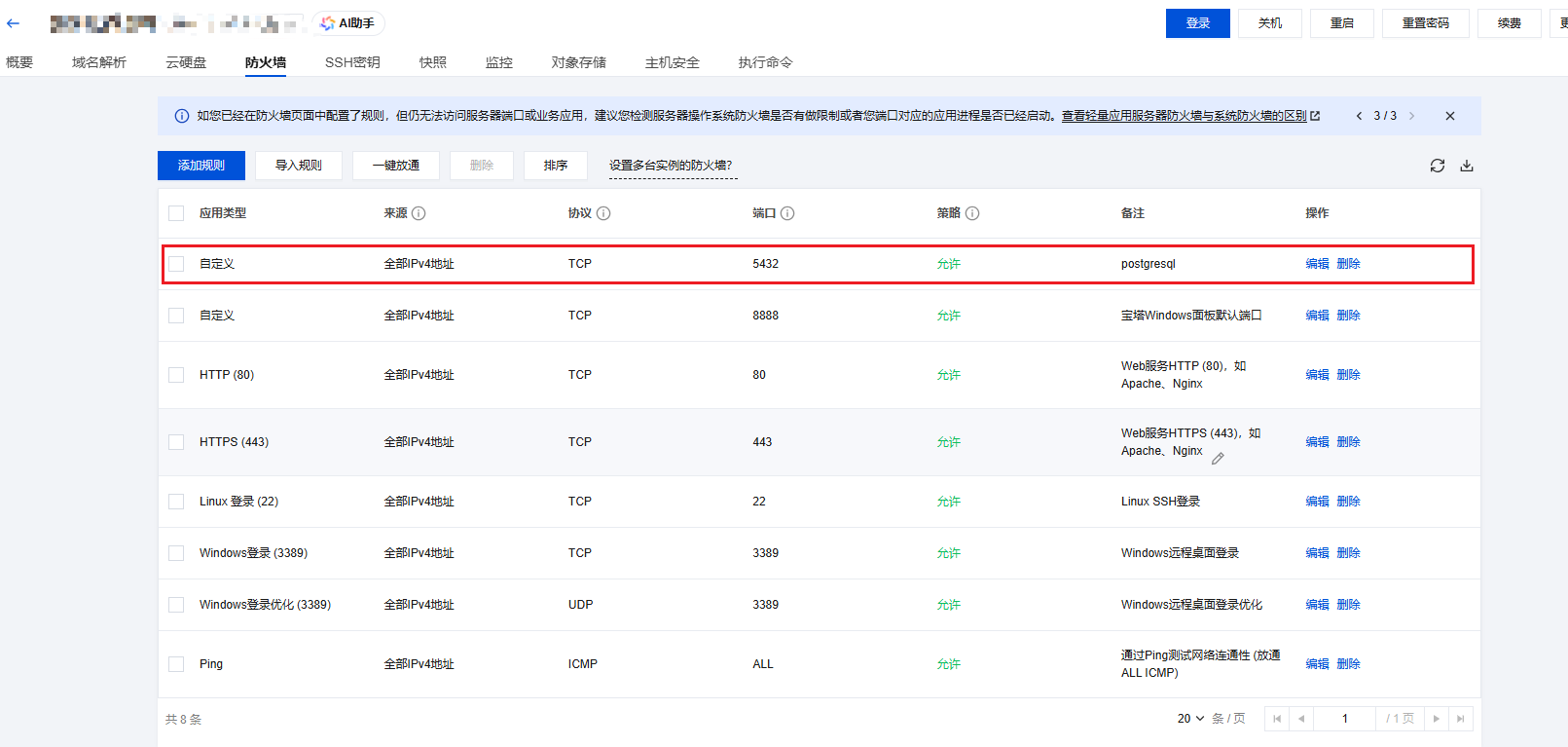Open the SSH密钥 tab
1568x747 pixels.
tap(352, 62)
